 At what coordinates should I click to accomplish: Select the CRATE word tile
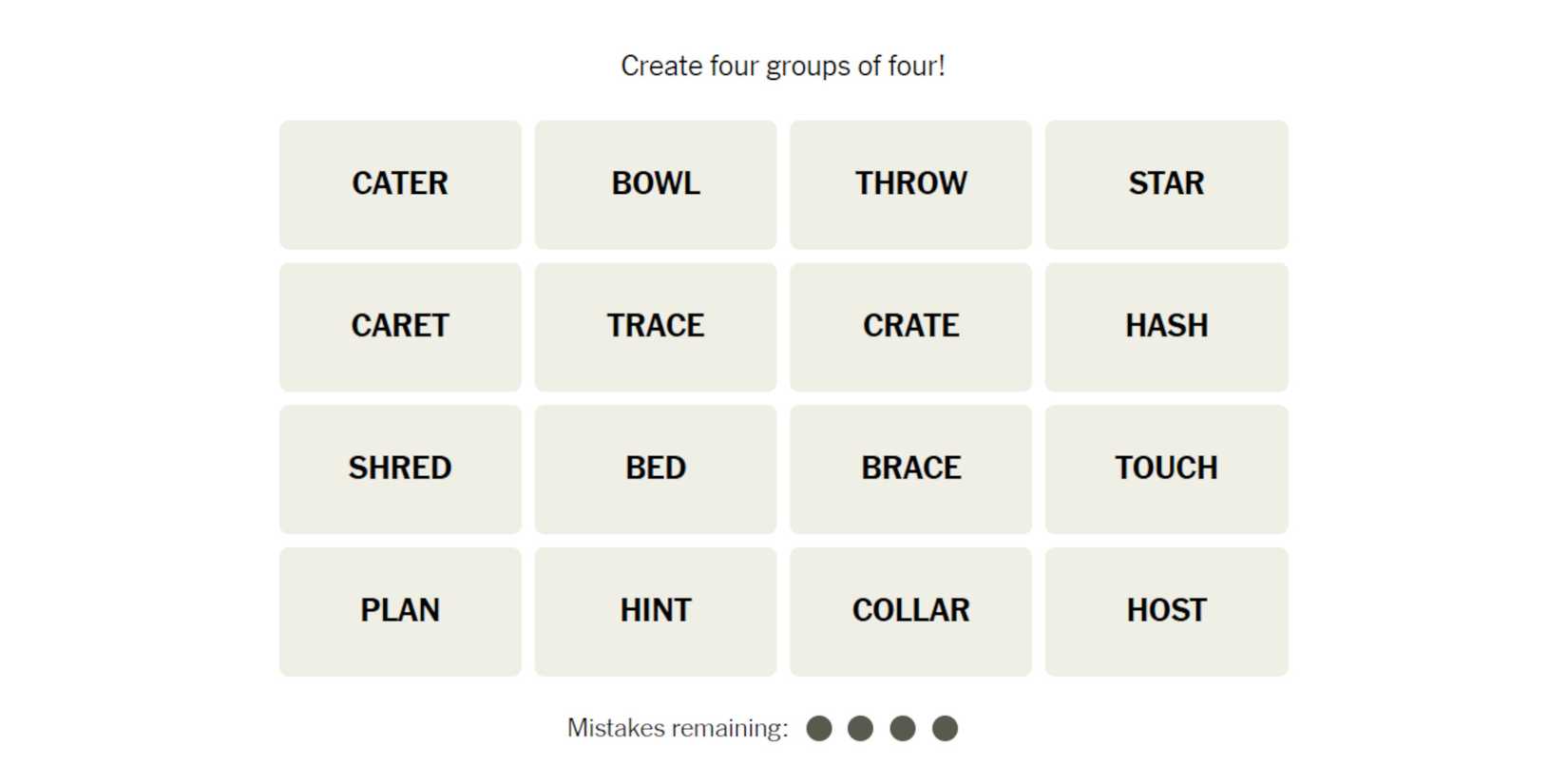910,327
